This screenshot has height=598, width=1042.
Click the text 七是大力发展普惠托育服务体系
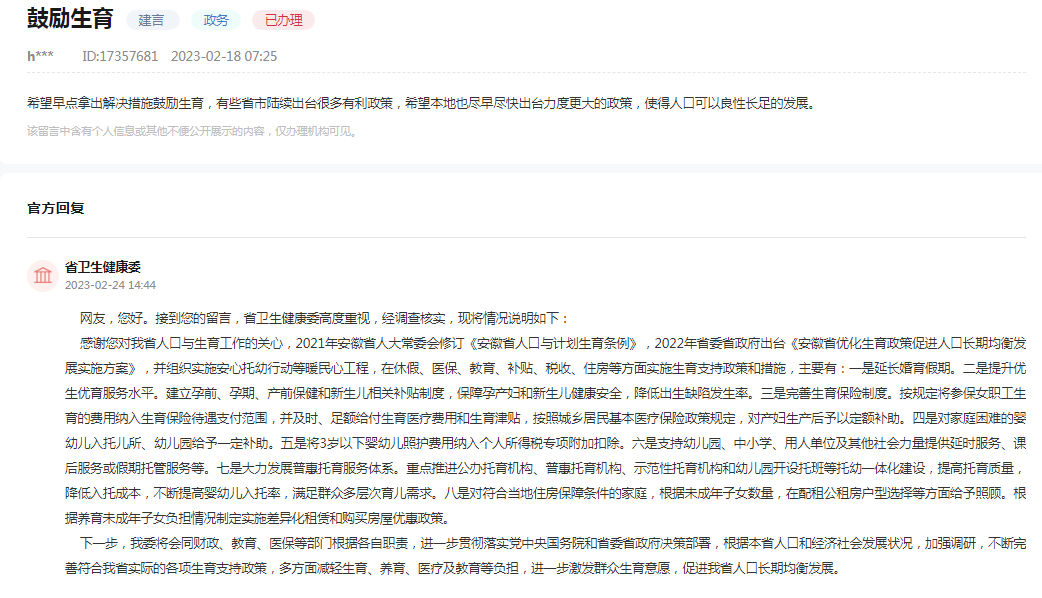point(306,468)
